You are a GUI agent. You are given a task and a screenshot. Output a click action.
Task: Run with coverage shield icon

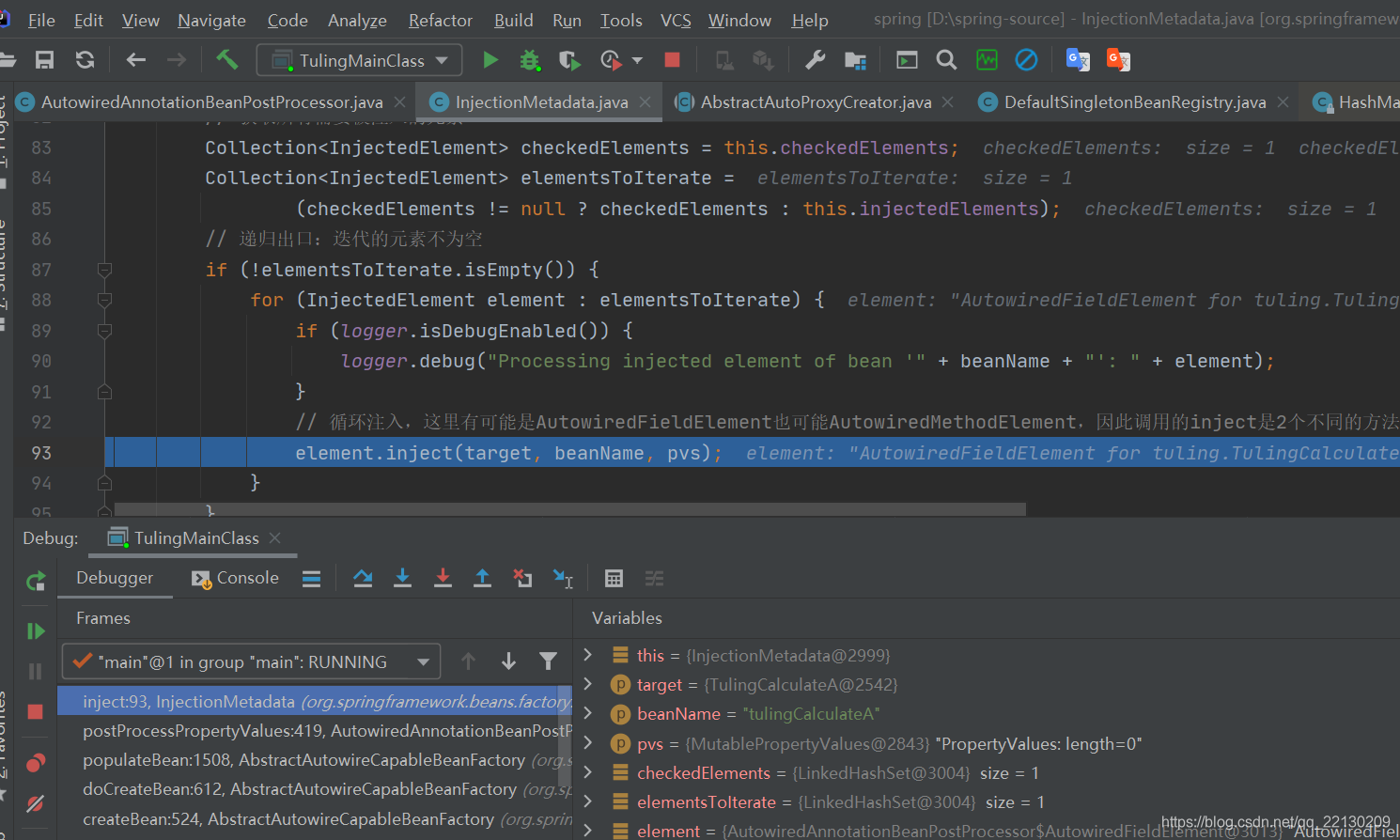[x=569, y=60]
